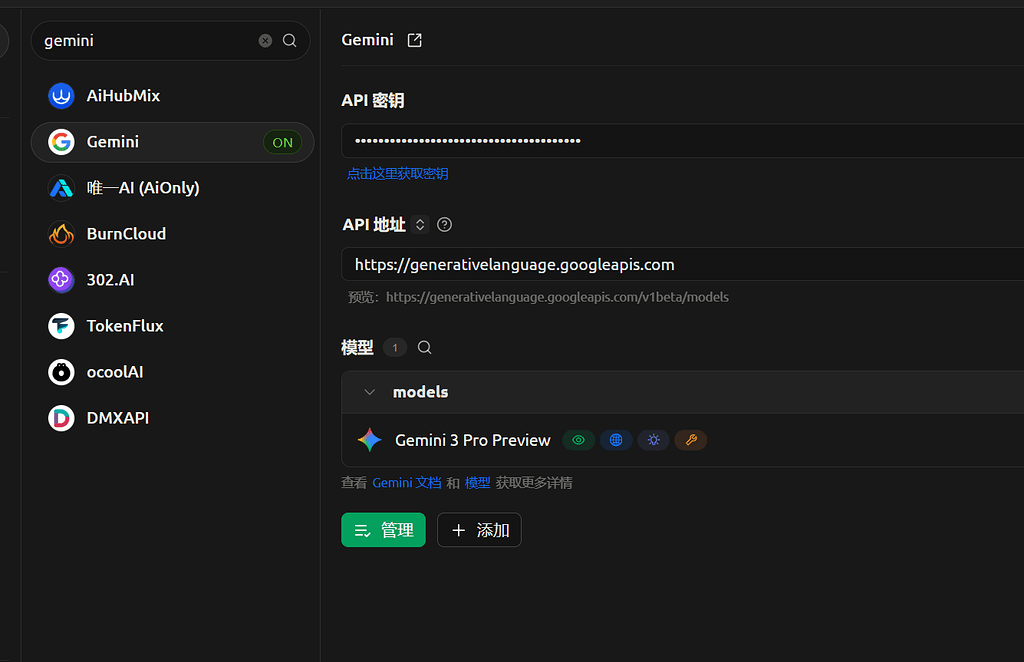
Task: Click the API 密钥 password field
Action: pos(682,140)
